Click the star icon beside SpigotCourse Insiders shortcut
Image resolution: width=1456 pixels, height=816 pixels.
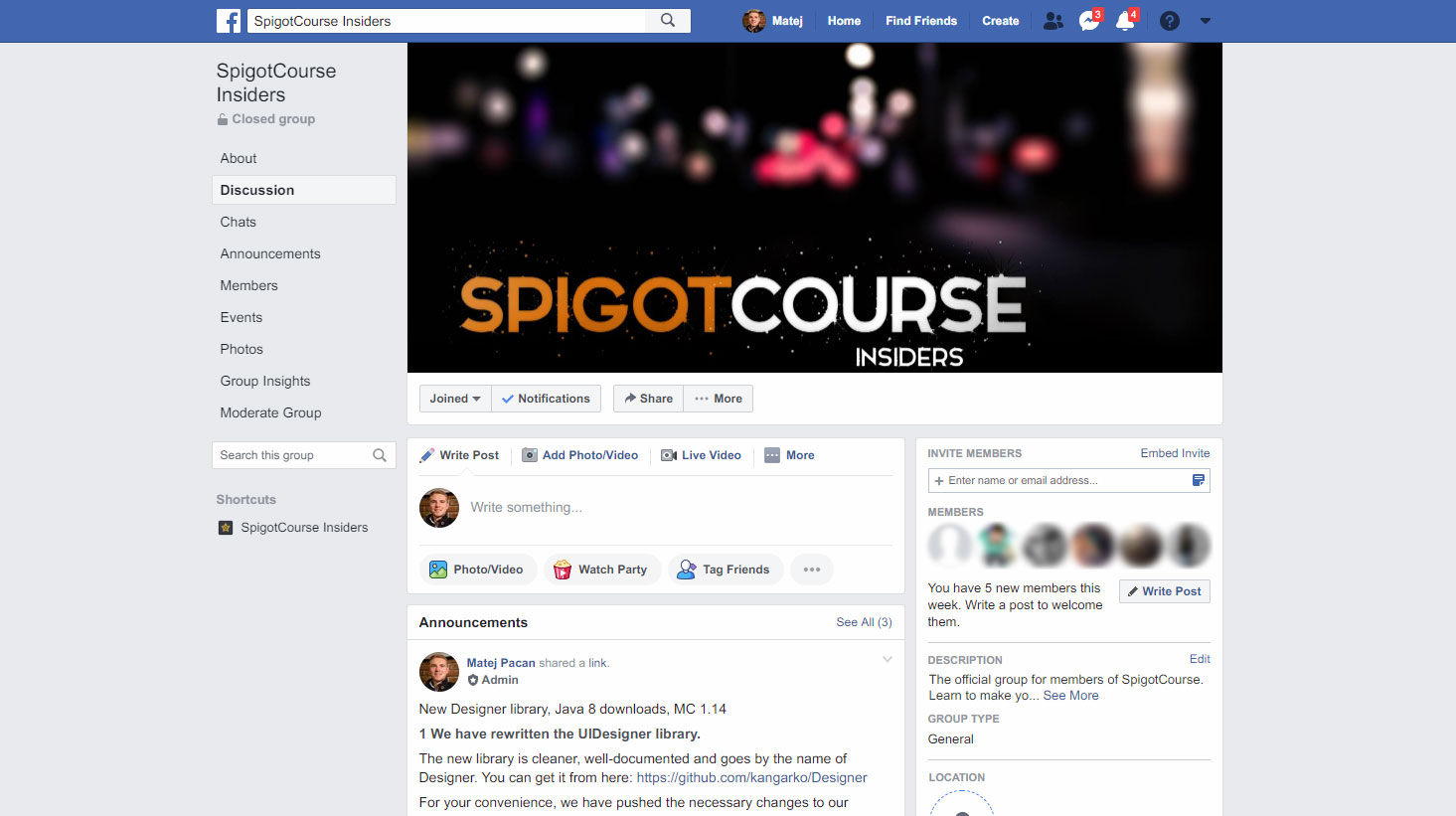(226, 528)
